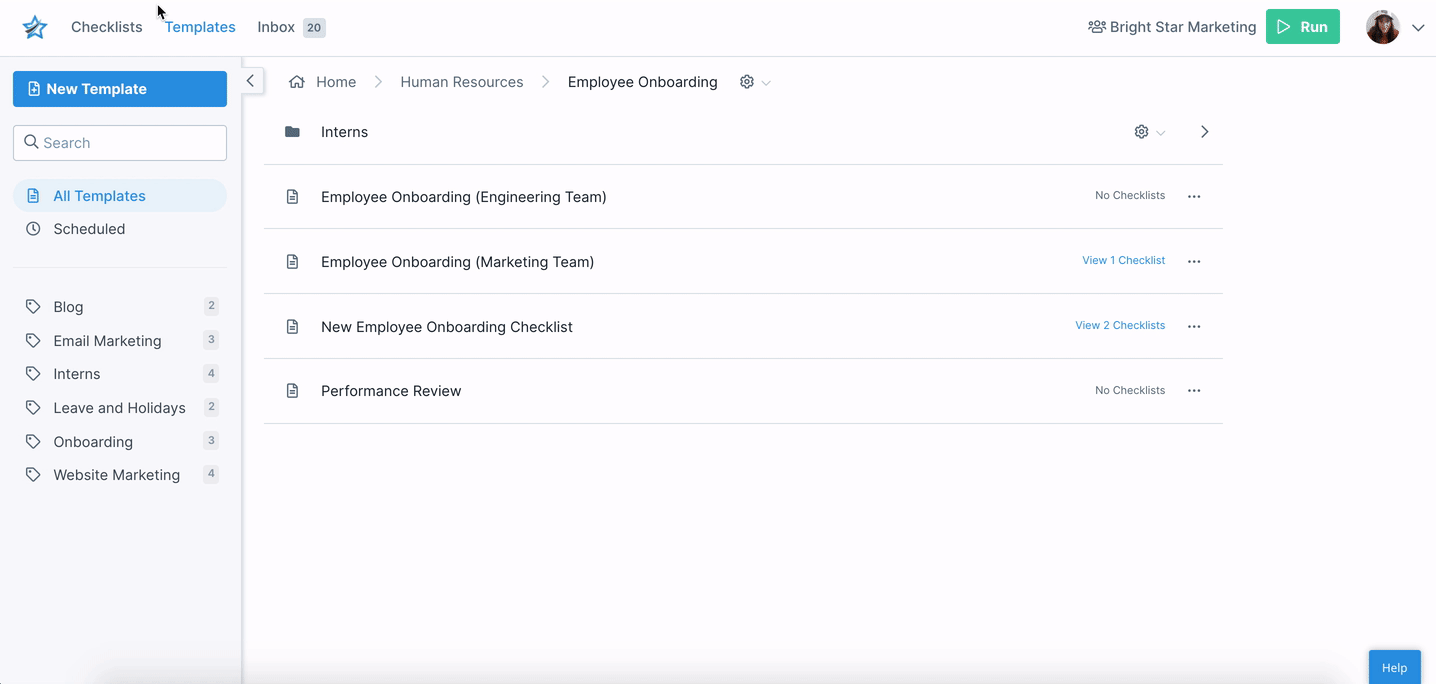
Task: Open more options for Engineering Team template
Action: (x=1194, y=197)
